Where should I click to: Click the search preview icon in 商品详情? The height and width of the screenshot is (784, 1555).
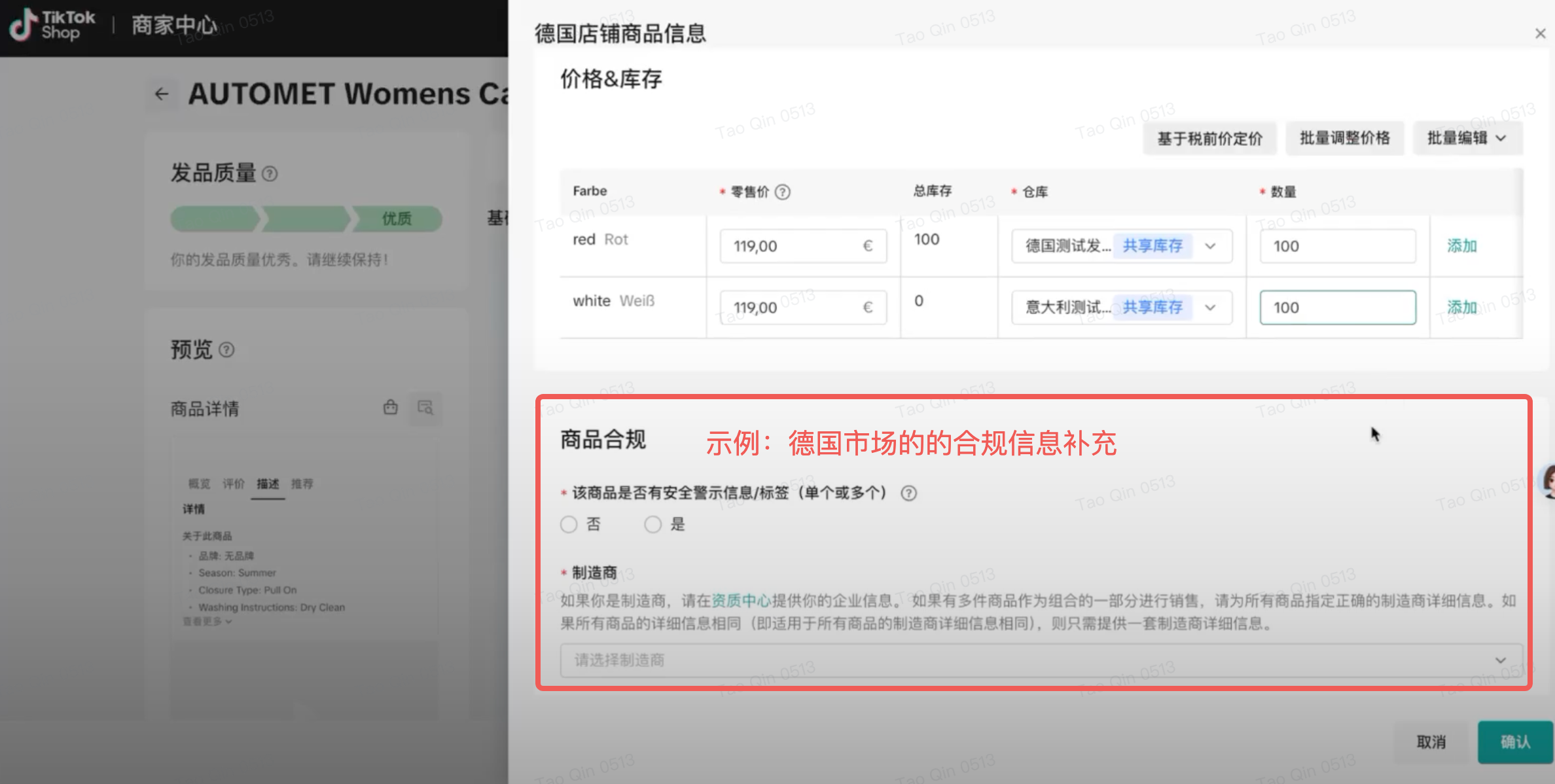coord(425,408)
